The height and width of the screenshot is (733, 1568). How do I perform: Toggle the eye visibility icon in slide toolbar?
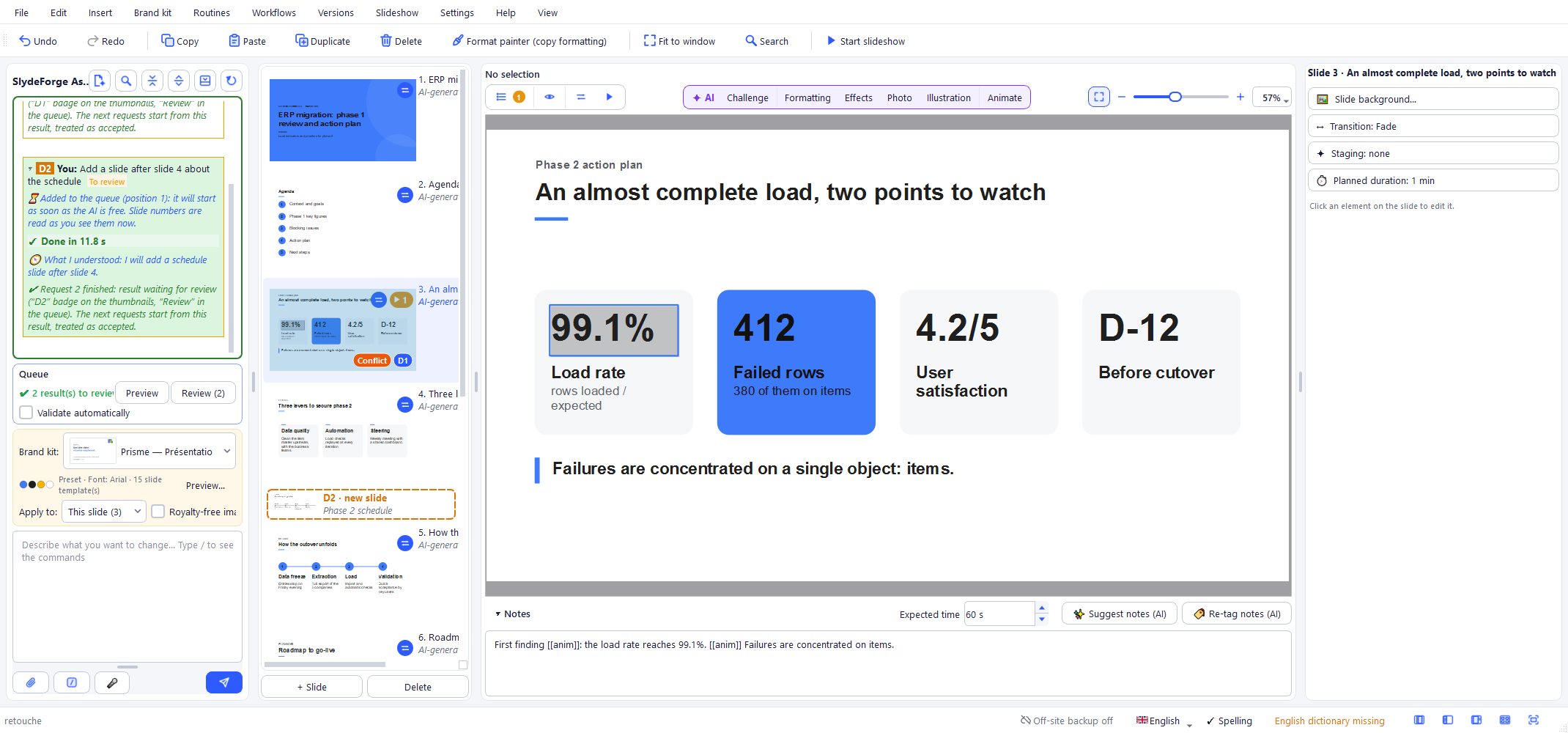[x=550, y=97]
